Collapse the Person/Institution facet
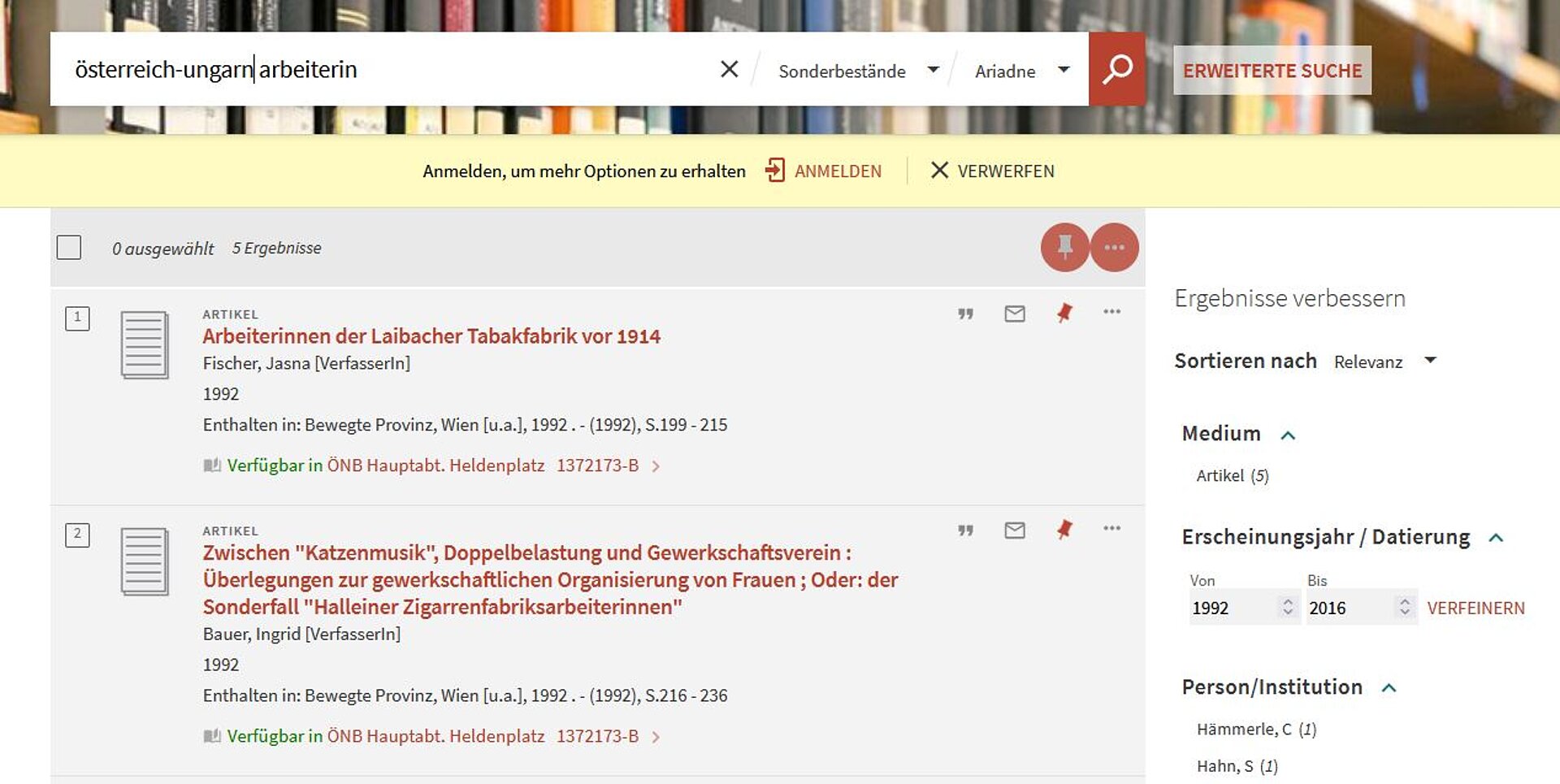 [x=1389, y=688]
